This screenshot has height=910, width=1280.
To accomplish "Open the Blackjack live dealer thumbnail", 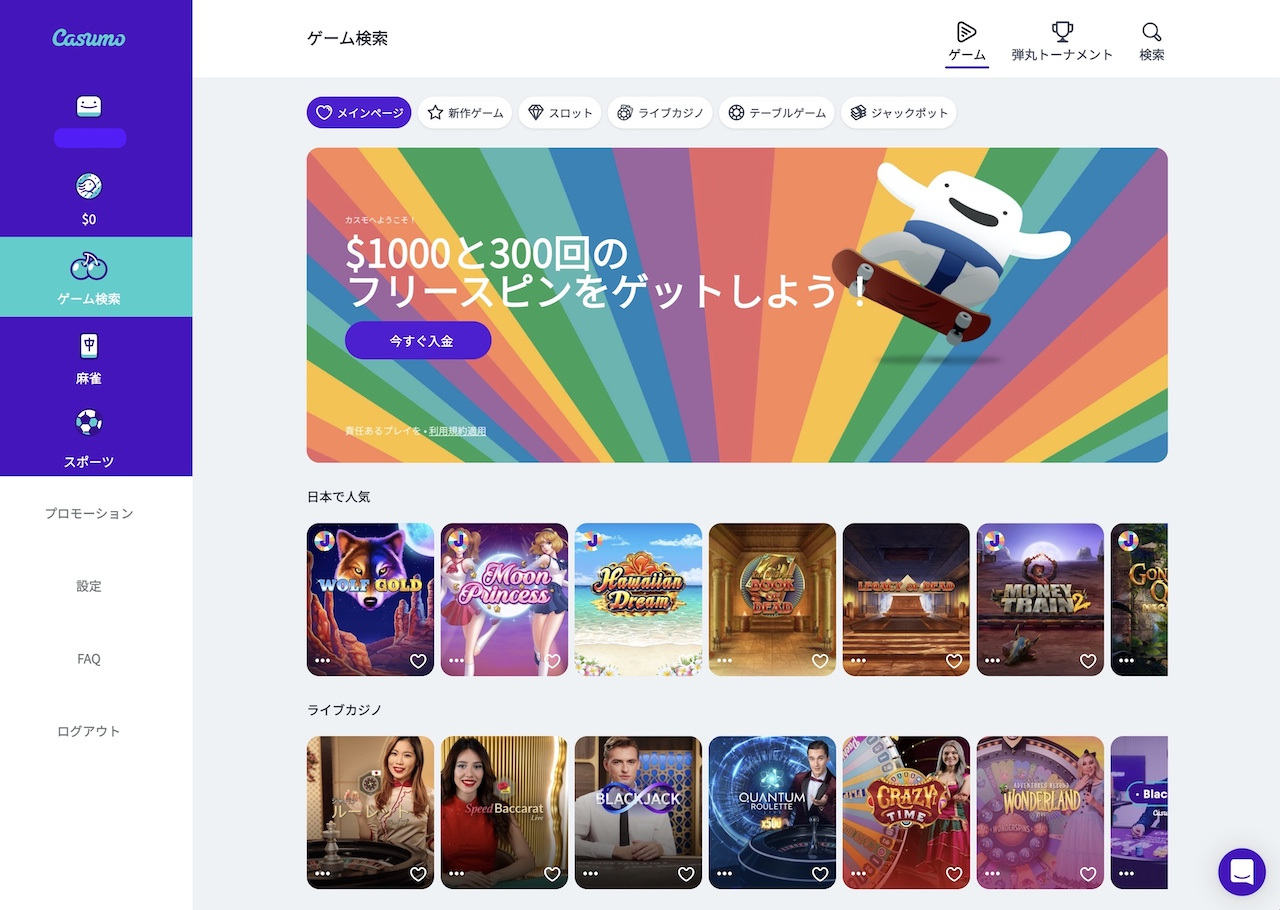I will 638,812.
